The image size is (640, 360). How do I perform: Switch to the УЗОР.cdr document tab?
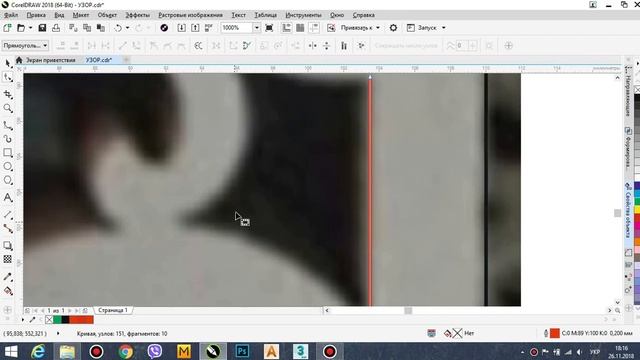(99, 60)
